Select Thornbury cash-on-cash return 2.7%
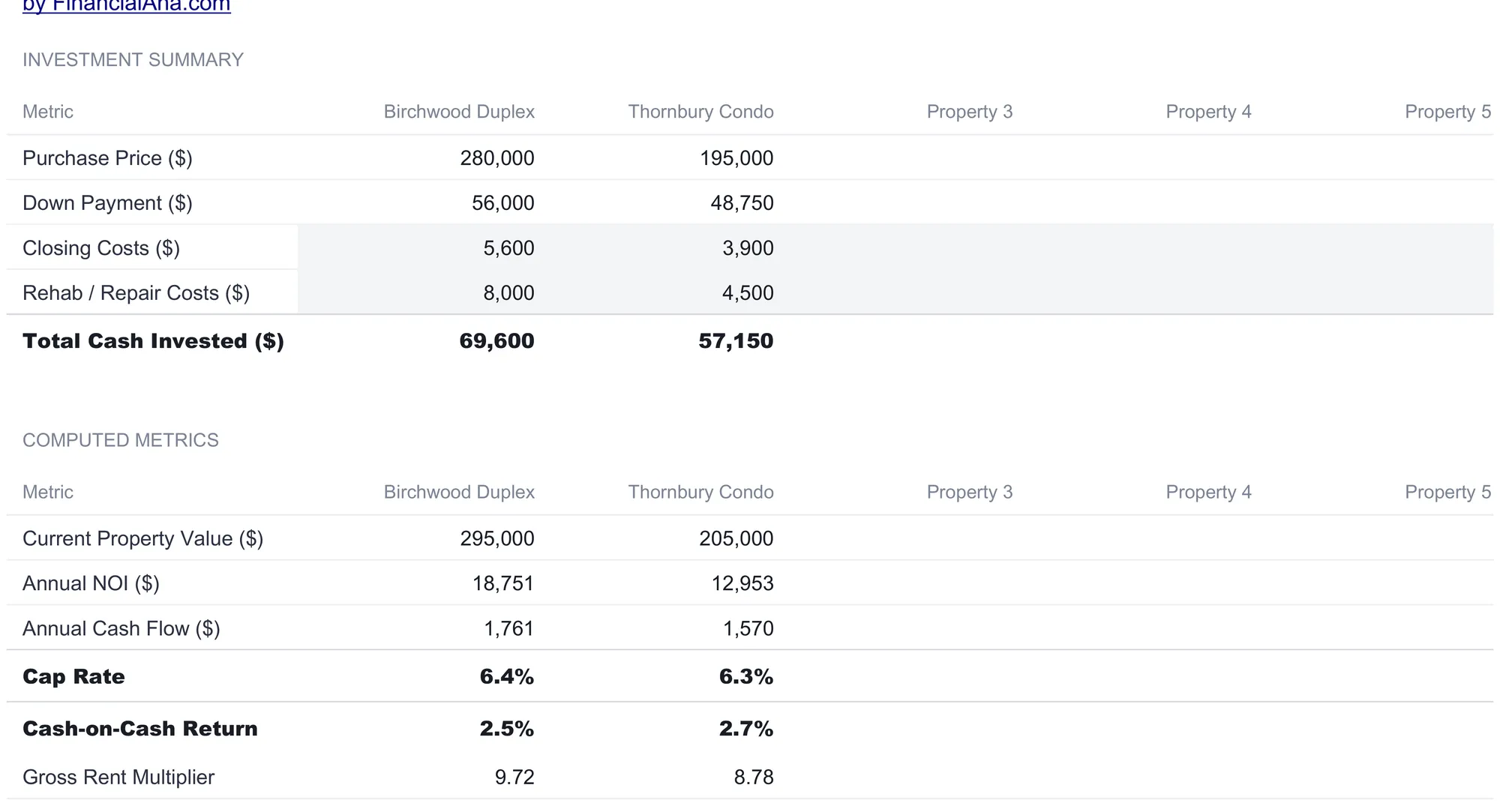The height and width of the screenshot is (812, 1500). click(746, 729)
